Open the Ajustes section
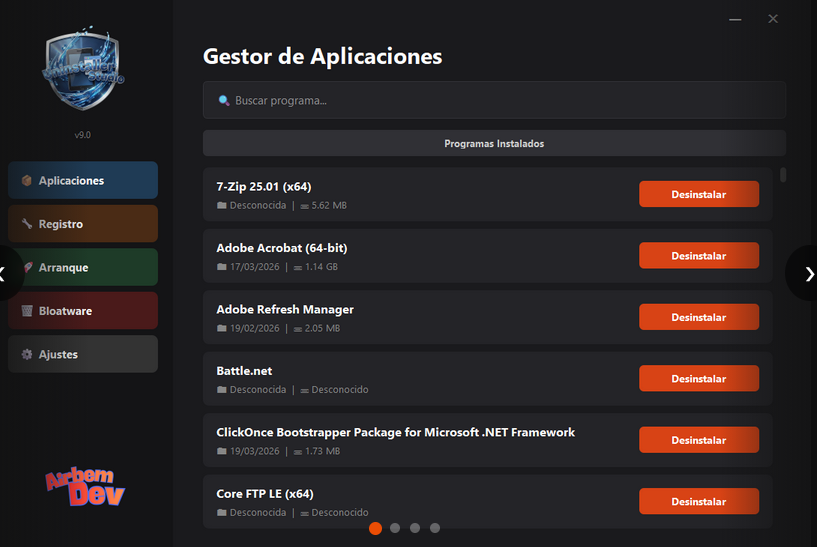Image resolution: width=817 pixels, height=547 pixels. (83, 354)
